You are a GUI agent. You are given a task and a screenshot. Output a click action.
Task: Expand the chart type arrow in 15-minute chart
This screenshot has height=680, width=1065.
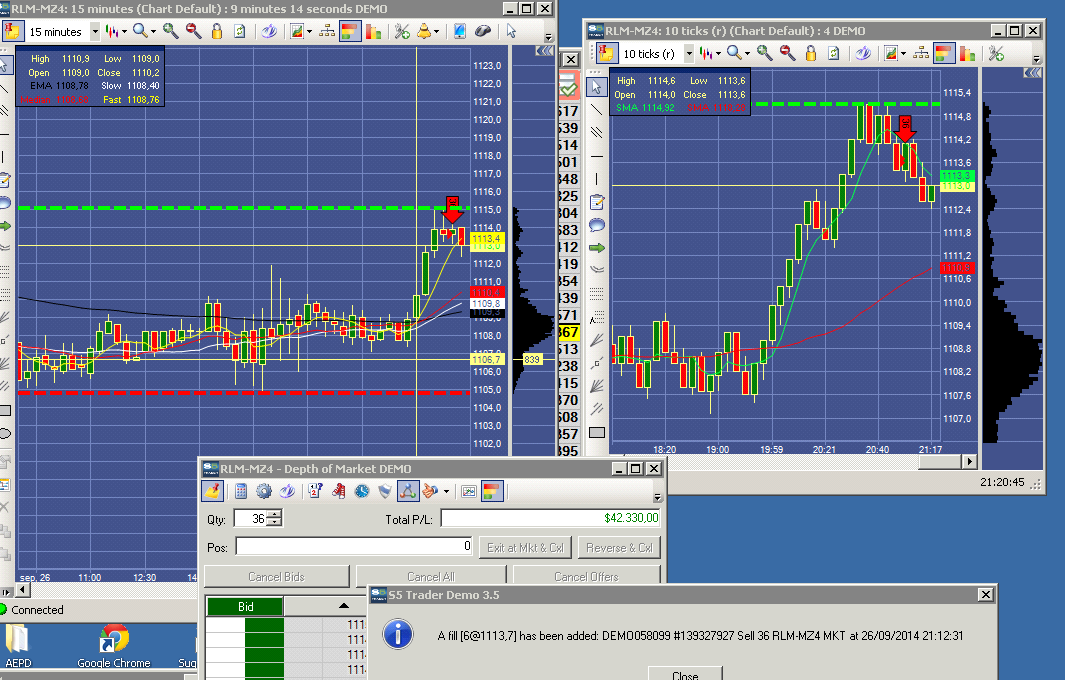(124, 32)
